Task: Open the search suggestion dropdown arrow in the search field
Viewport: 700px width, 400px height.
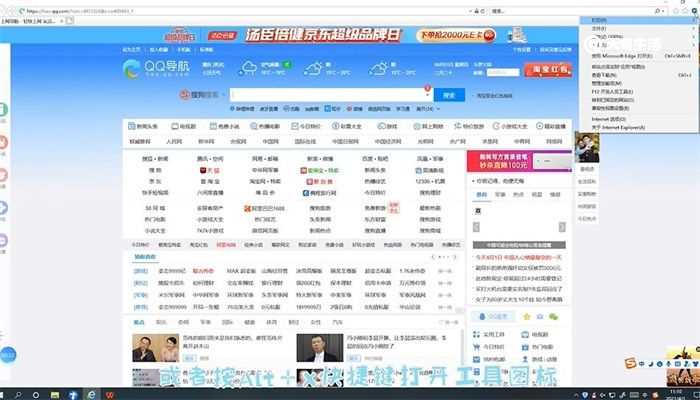Action: tap(427, 95)
